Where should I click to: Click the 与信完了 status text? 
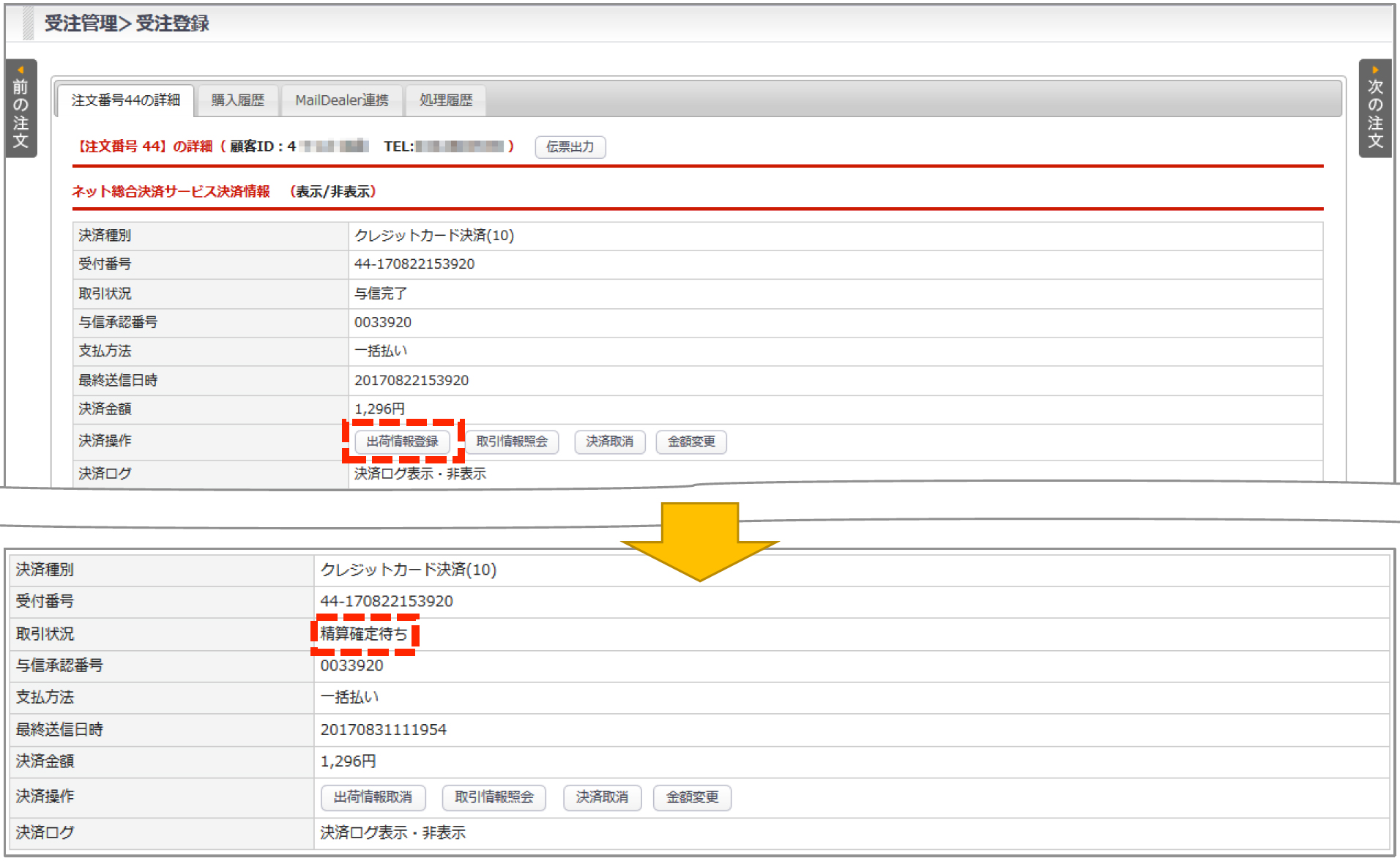tap(381, 294)
